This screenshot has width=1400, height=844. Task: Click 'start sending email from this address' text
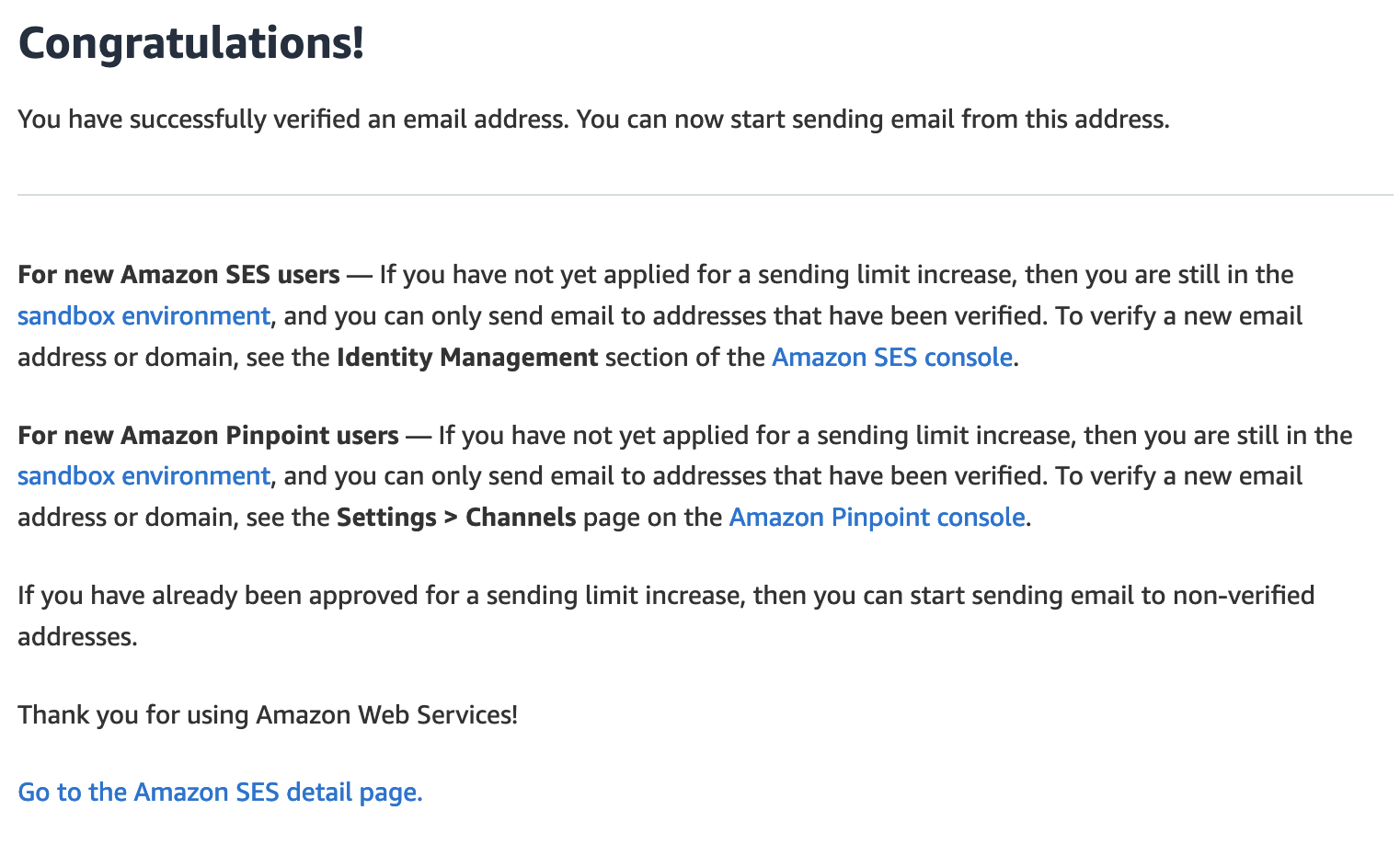tap(949, 120)
